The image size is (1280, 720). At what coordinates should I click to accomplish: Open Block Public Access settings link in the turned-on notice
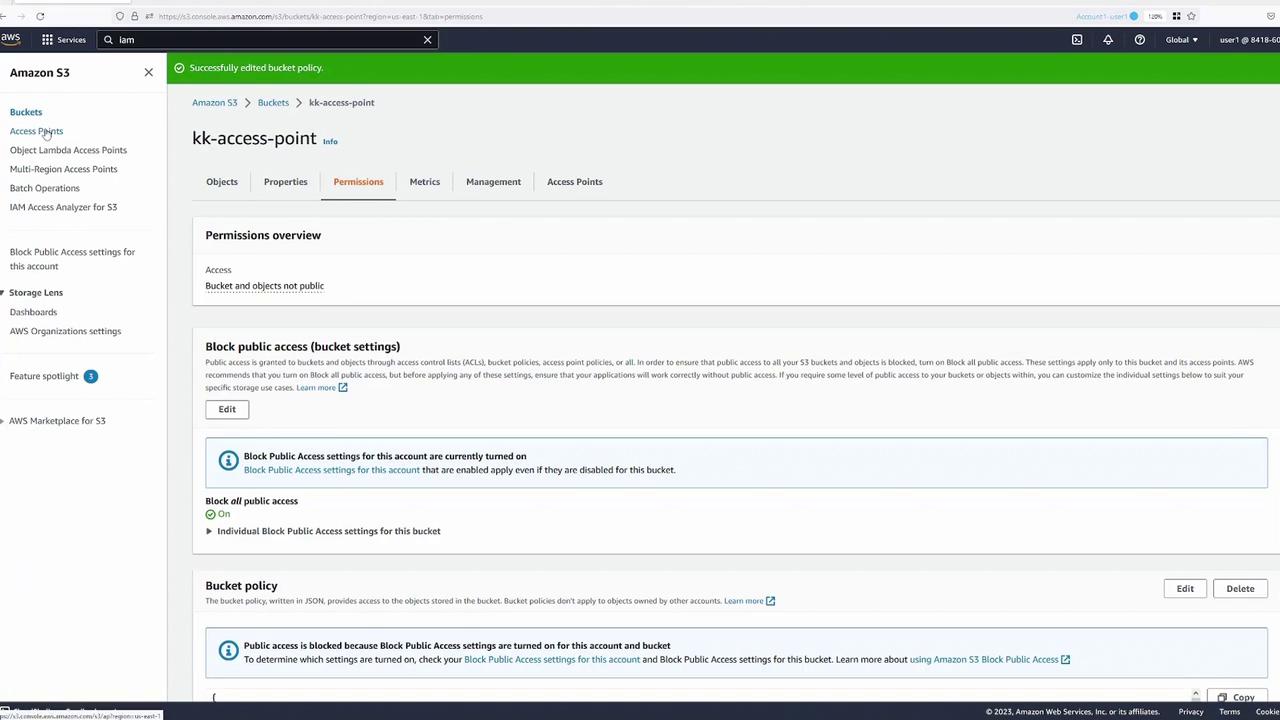(332, 470)
